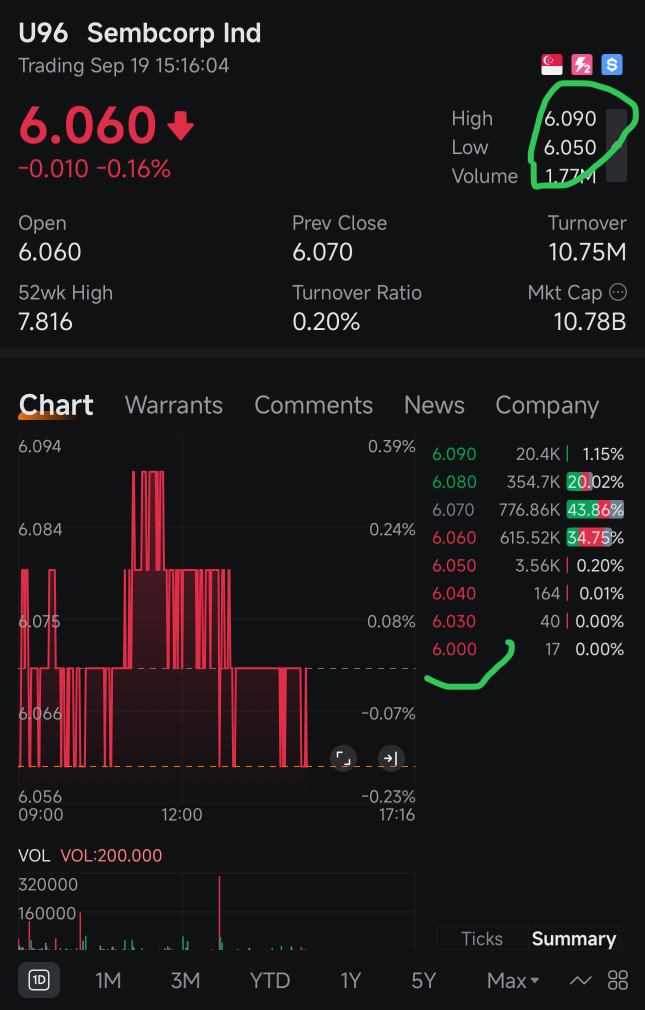Viewport: 645px width, 1010px height.
Task: Show the Ticks view
Action: click(x=481, y=938)
